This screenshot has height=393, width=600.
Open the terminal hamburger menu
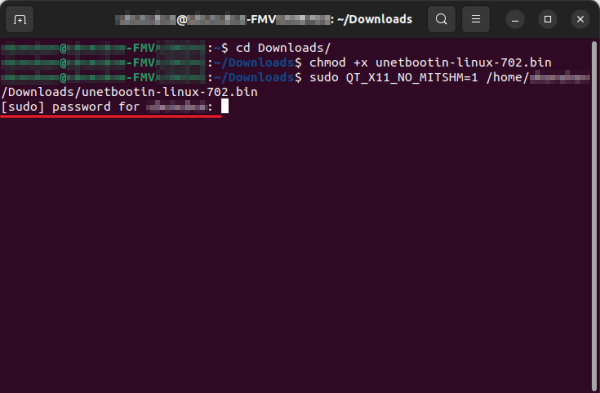click(x=476, y=19)
